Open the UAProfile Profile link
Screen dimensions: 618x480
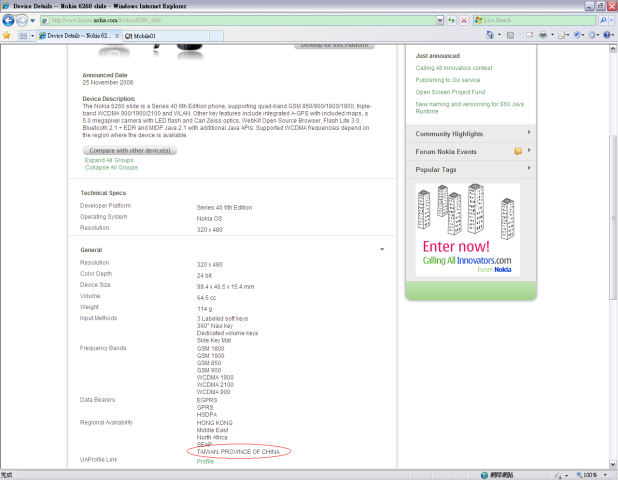205,461
